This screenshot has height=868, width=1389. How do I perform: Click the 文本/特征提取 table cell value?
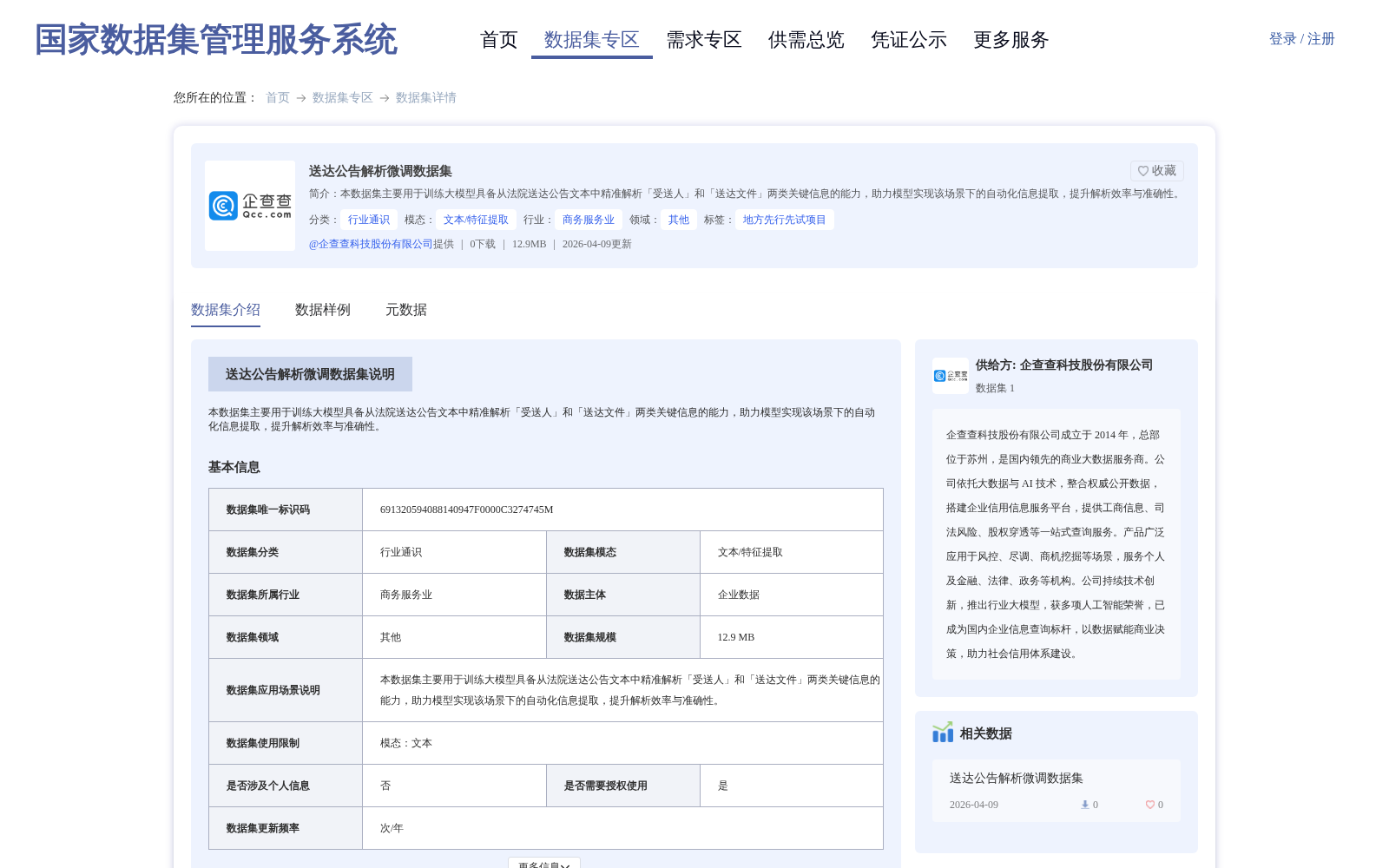750,552
